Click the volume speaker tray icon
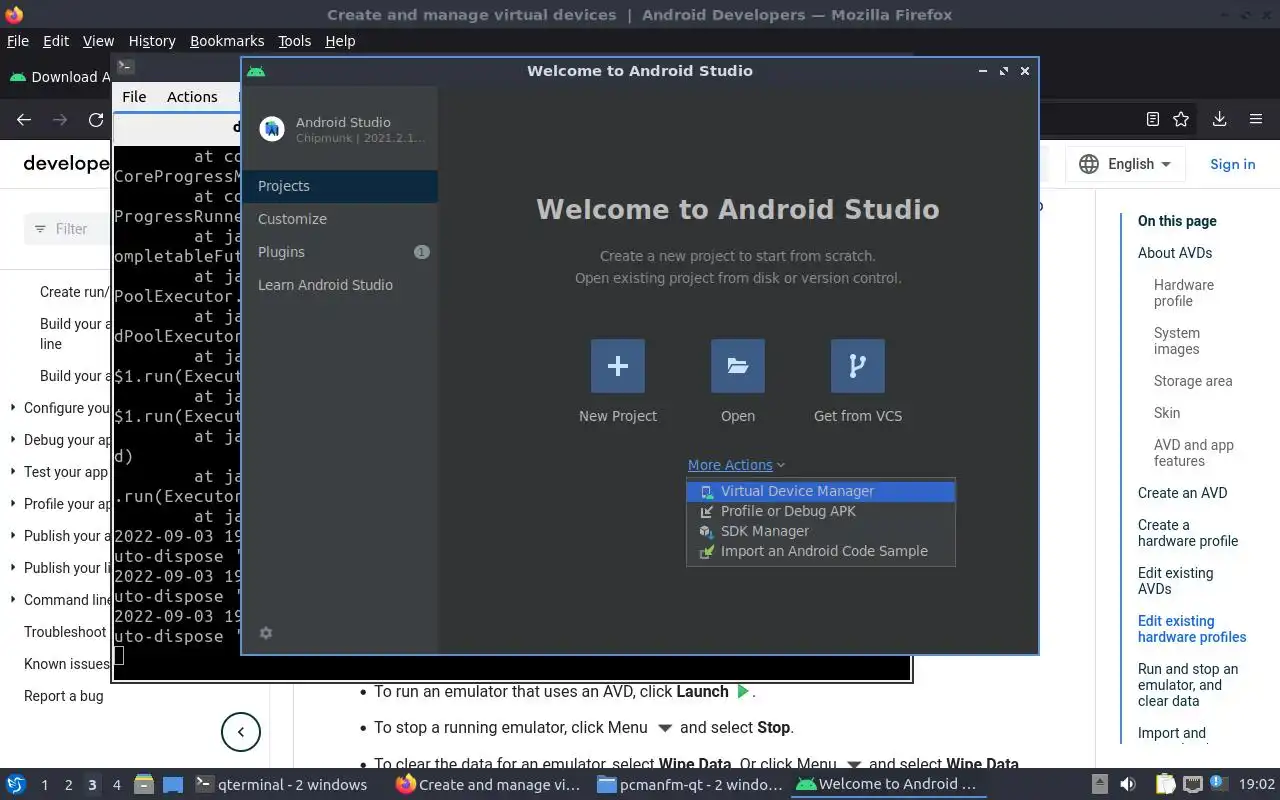 point(1128,784)
